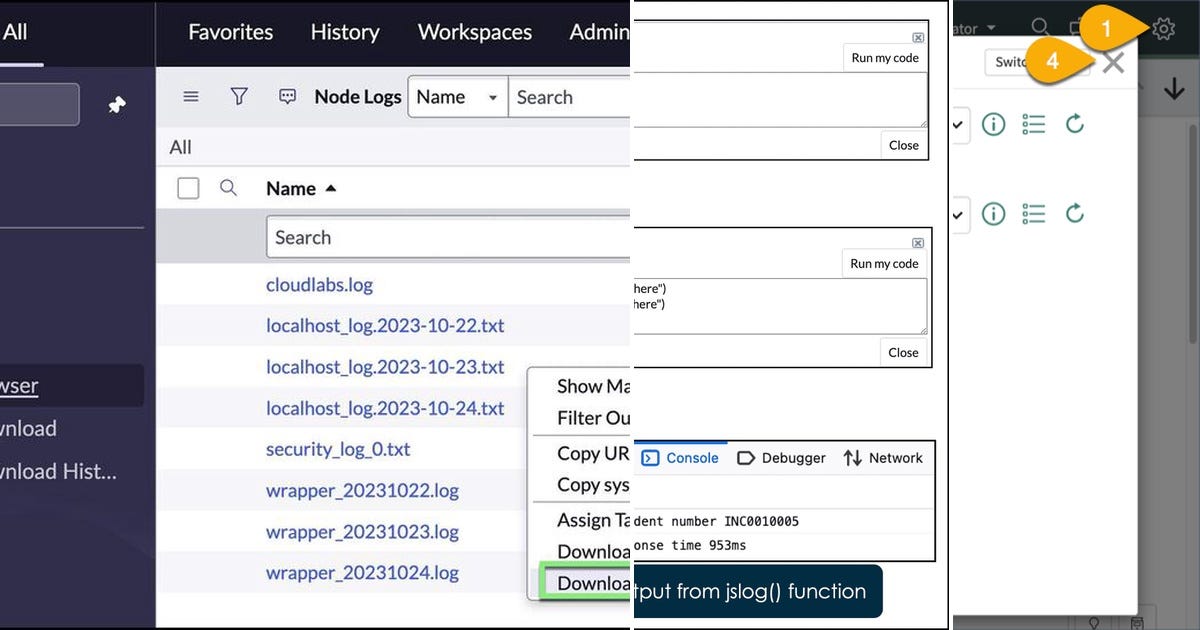Open the cloudlabs.log file link

319,284
